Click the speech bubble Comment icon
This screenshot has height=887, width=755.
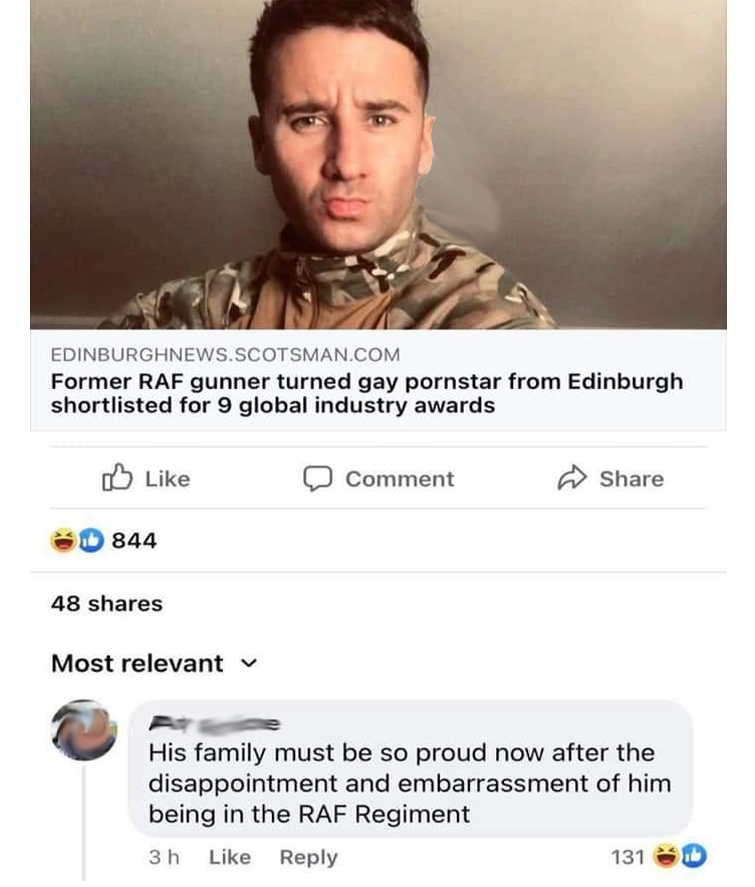point(318,478)
